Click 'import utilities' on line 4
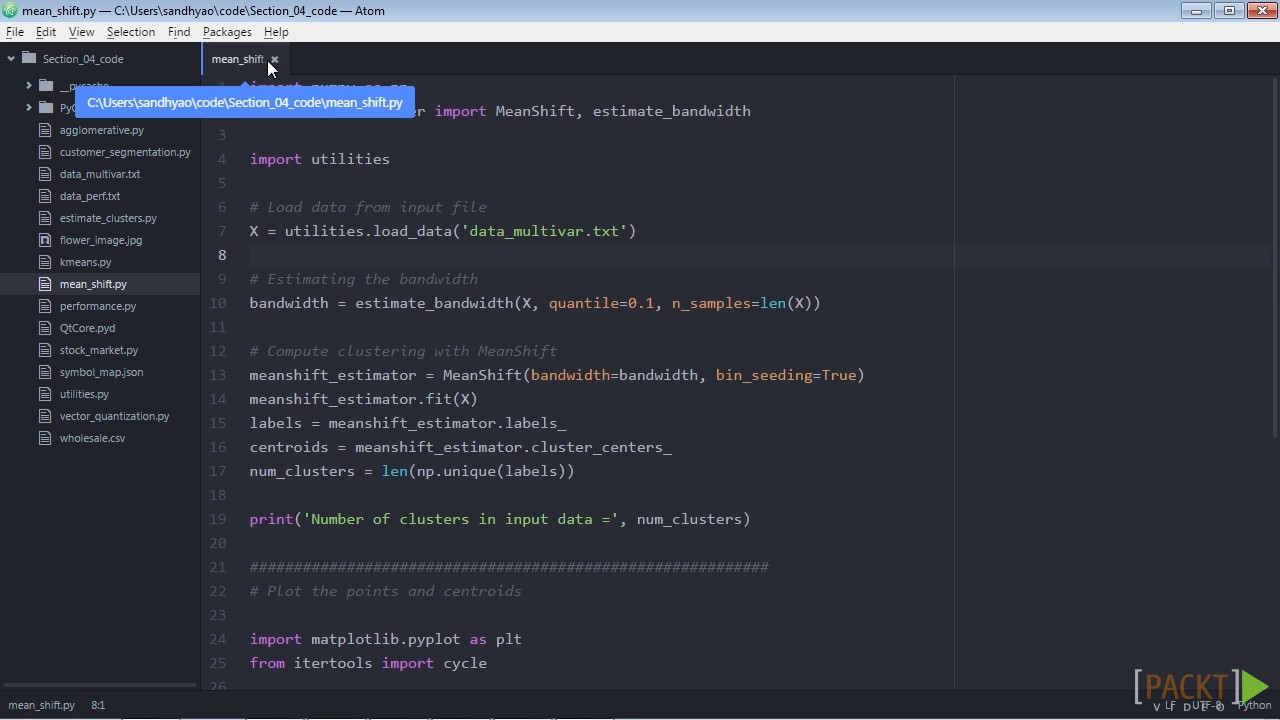Viewport: 1280px width, 720px height. [x=320, y=159]
